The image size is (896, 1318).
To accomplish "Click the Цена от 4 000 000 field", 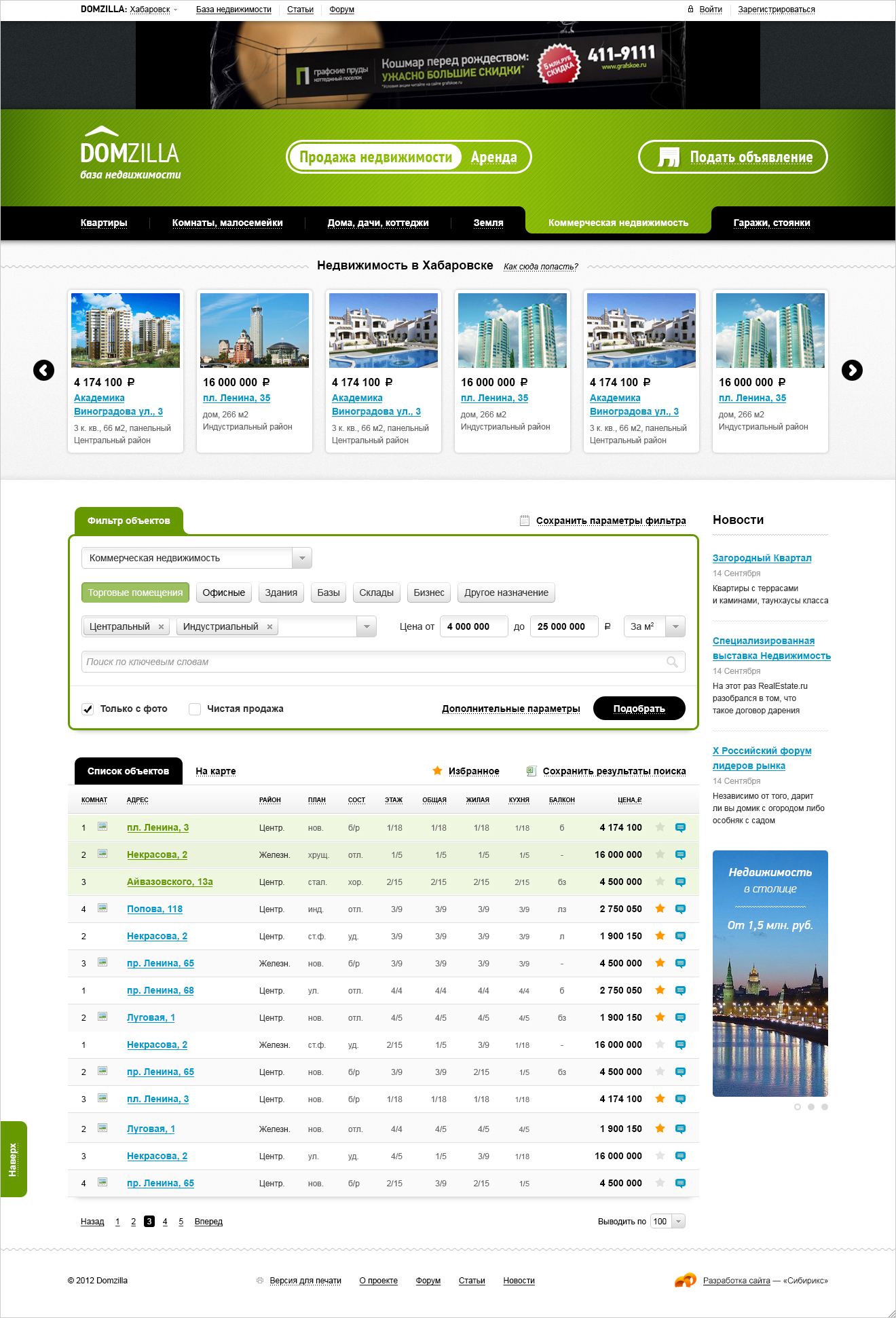I will (x=474, y=626).
